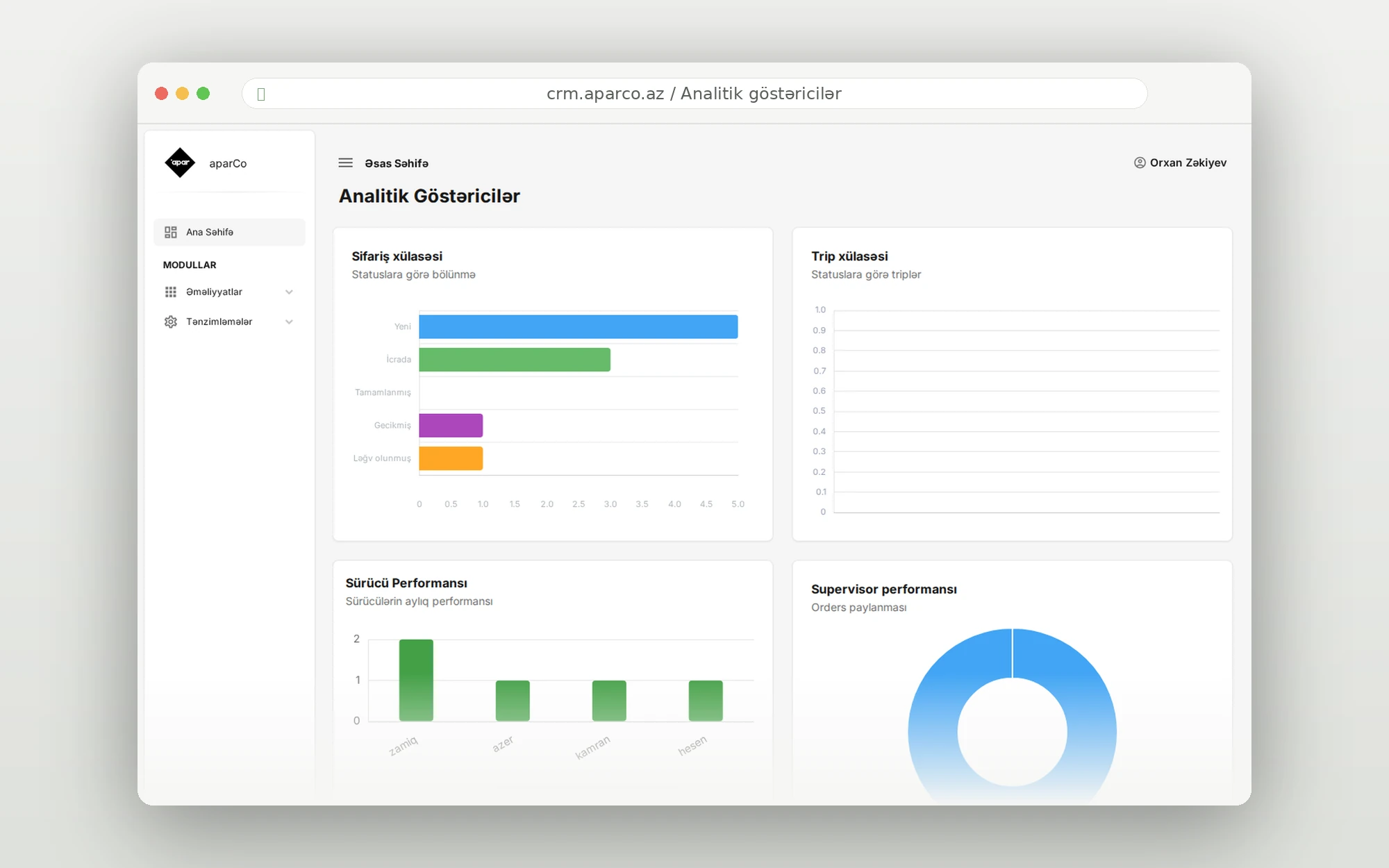Viewport: 1389px width, 868px height.
Task: Click the hesen driver bar
Action: [x=706, y=701]
